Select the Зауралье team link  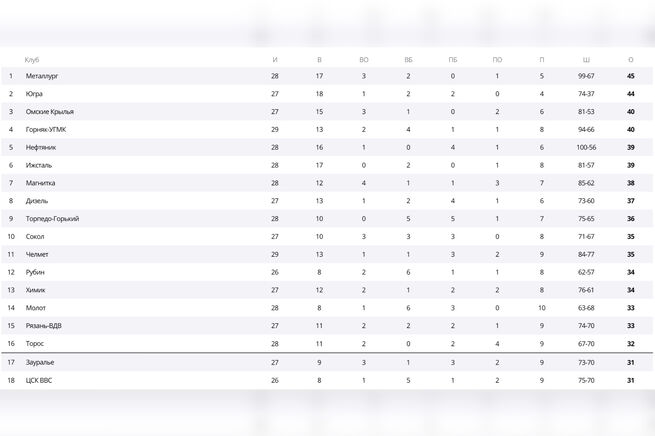(41, 363)
